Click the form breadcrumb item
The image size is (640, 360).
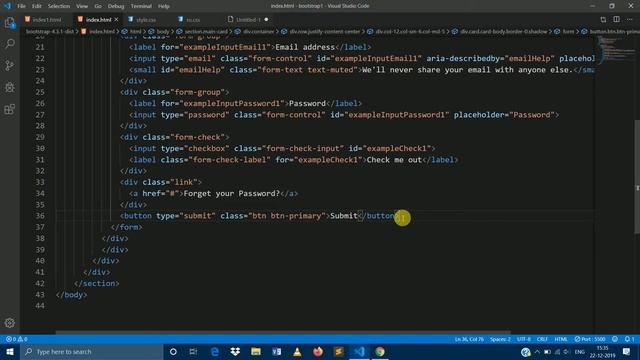pyautogui.click(x=568, y=31)
